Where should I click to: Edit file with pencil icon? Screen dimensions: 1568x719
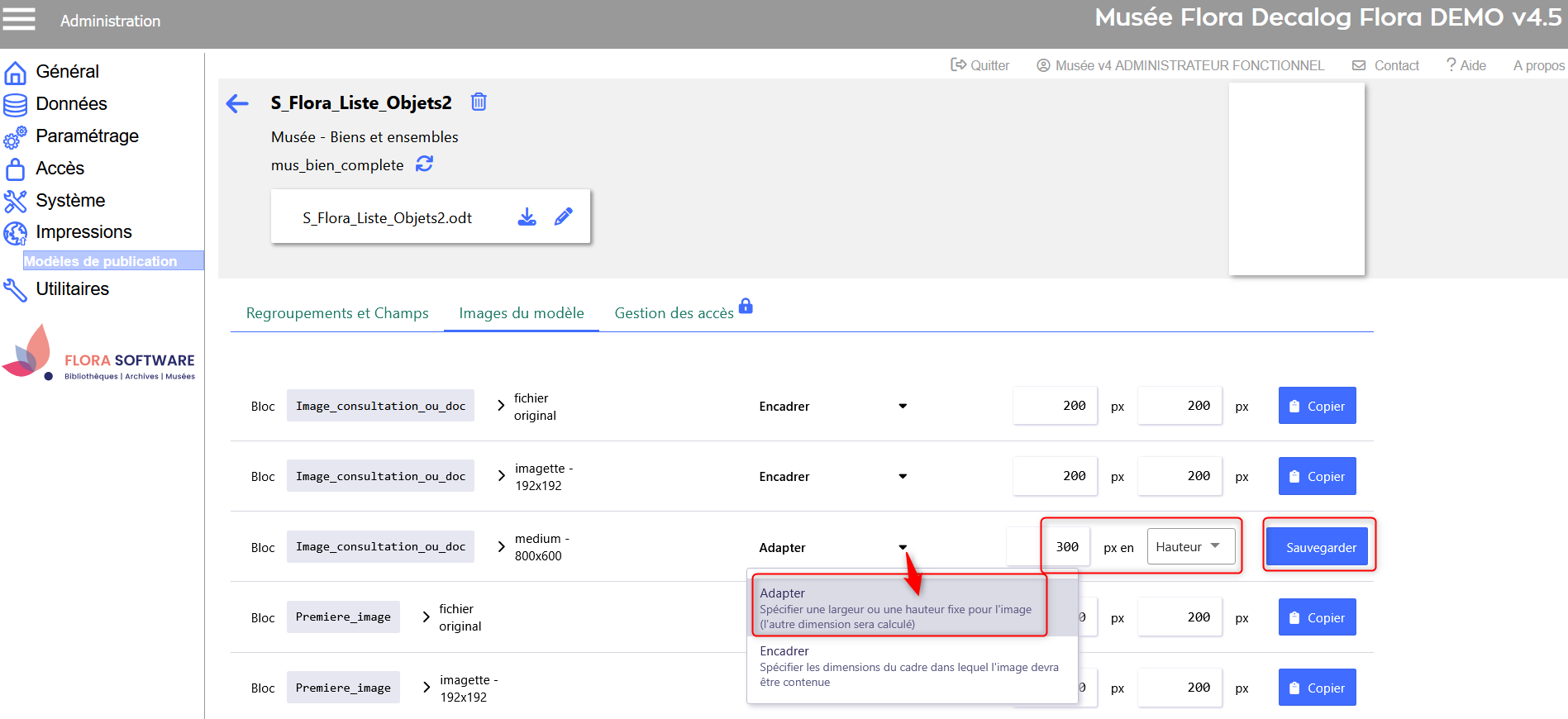564,217
